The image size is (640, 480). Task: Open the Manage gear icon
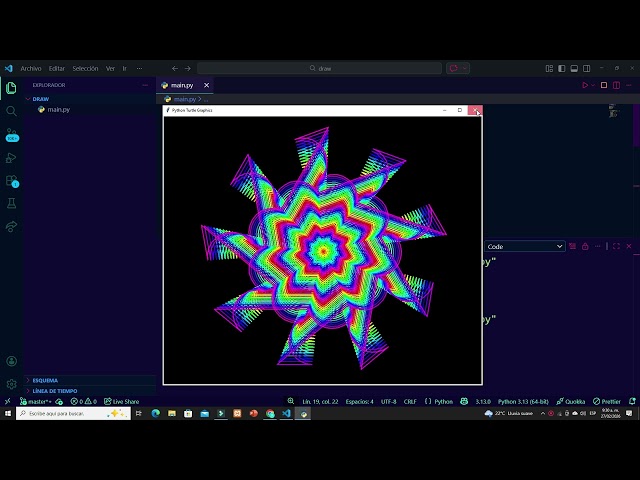click(x=12, y=383)
